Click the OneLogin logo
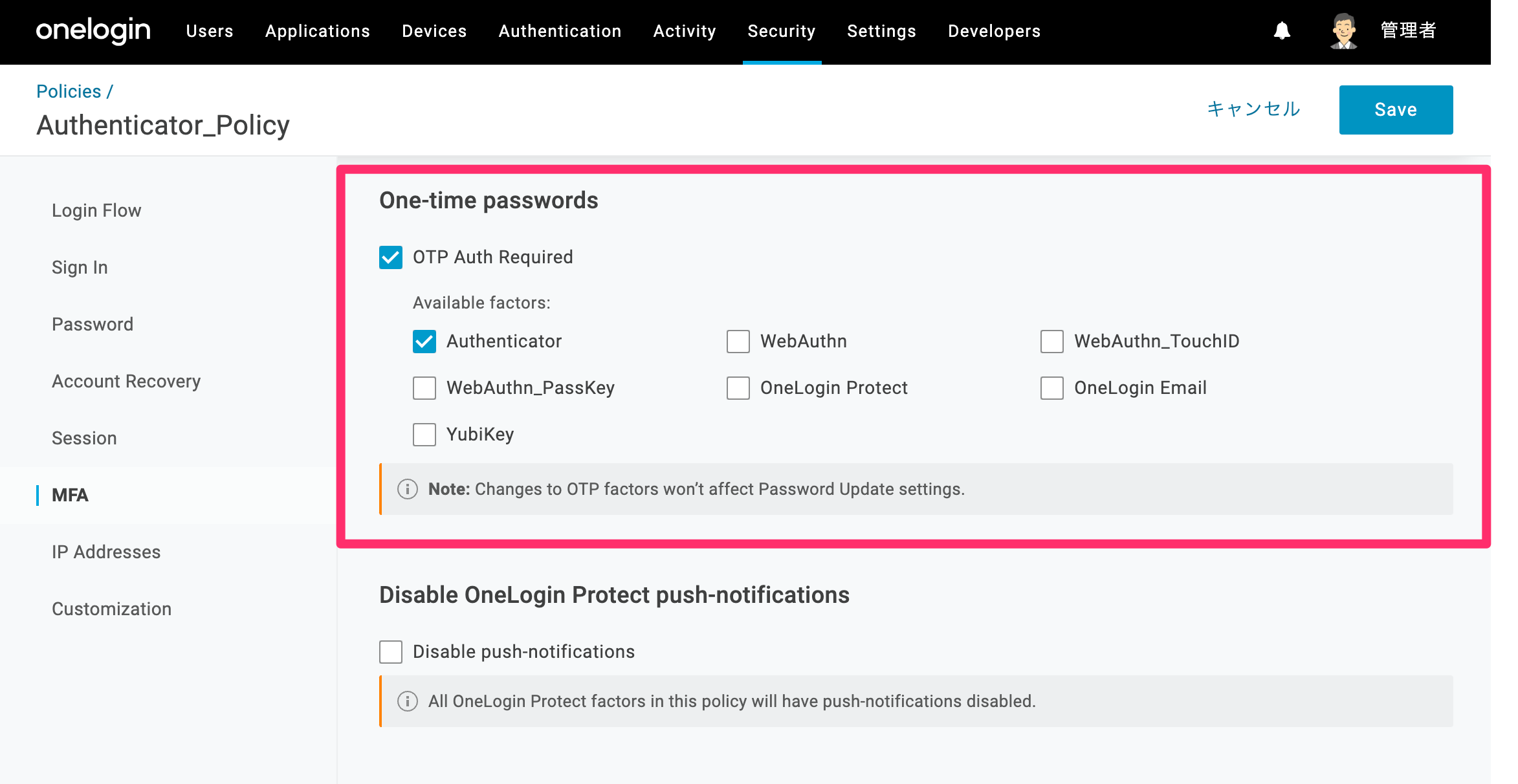 pos(93,30)
